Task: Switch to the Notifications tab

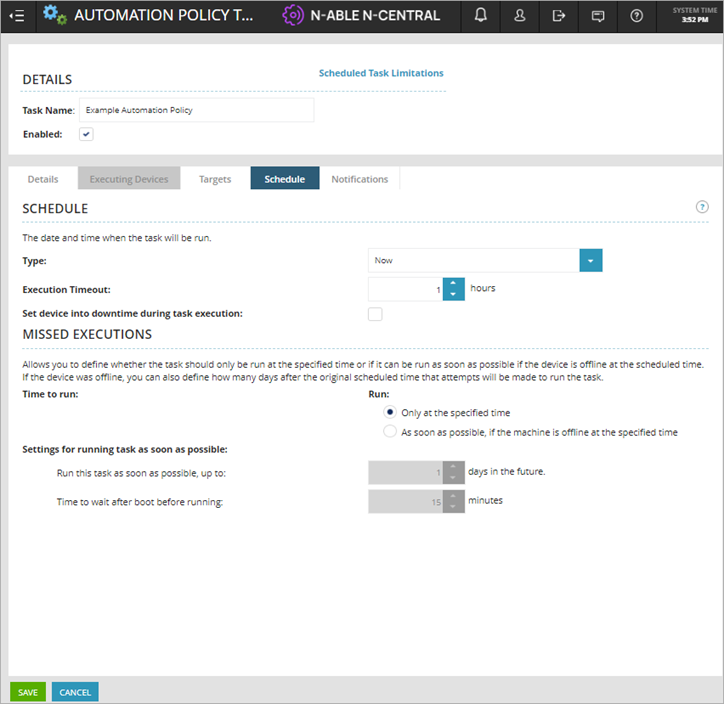Action: point(359,179)
